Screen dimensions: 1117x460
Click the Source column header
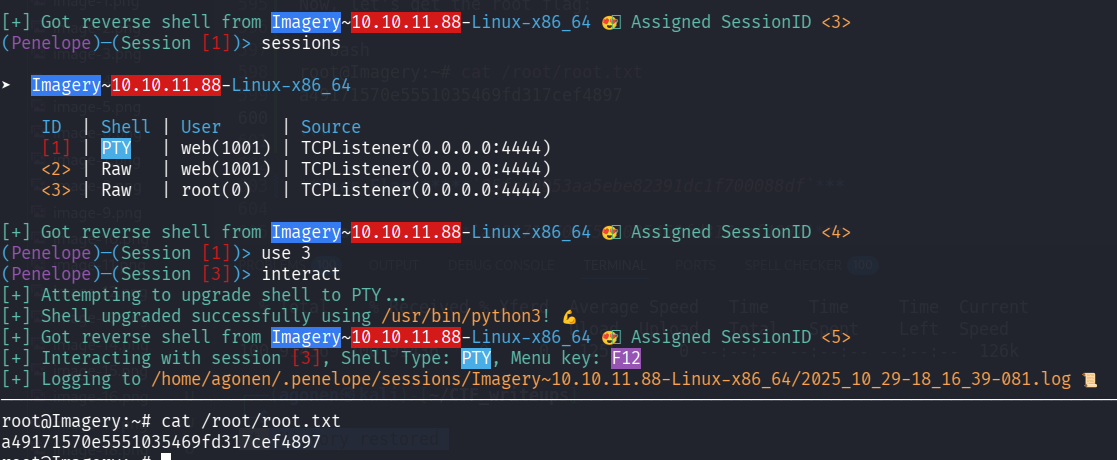(x=330, y=127)
